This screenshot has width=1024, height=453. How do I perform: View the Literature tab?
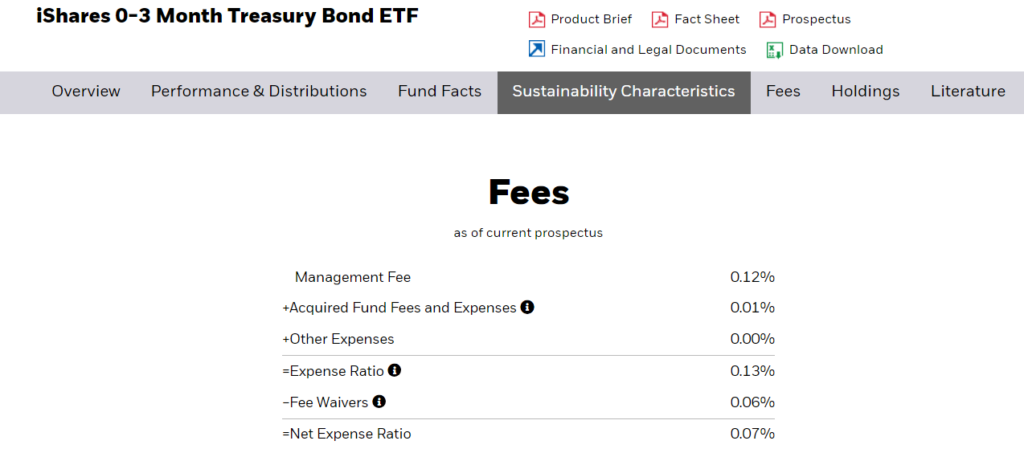(968, 92)
